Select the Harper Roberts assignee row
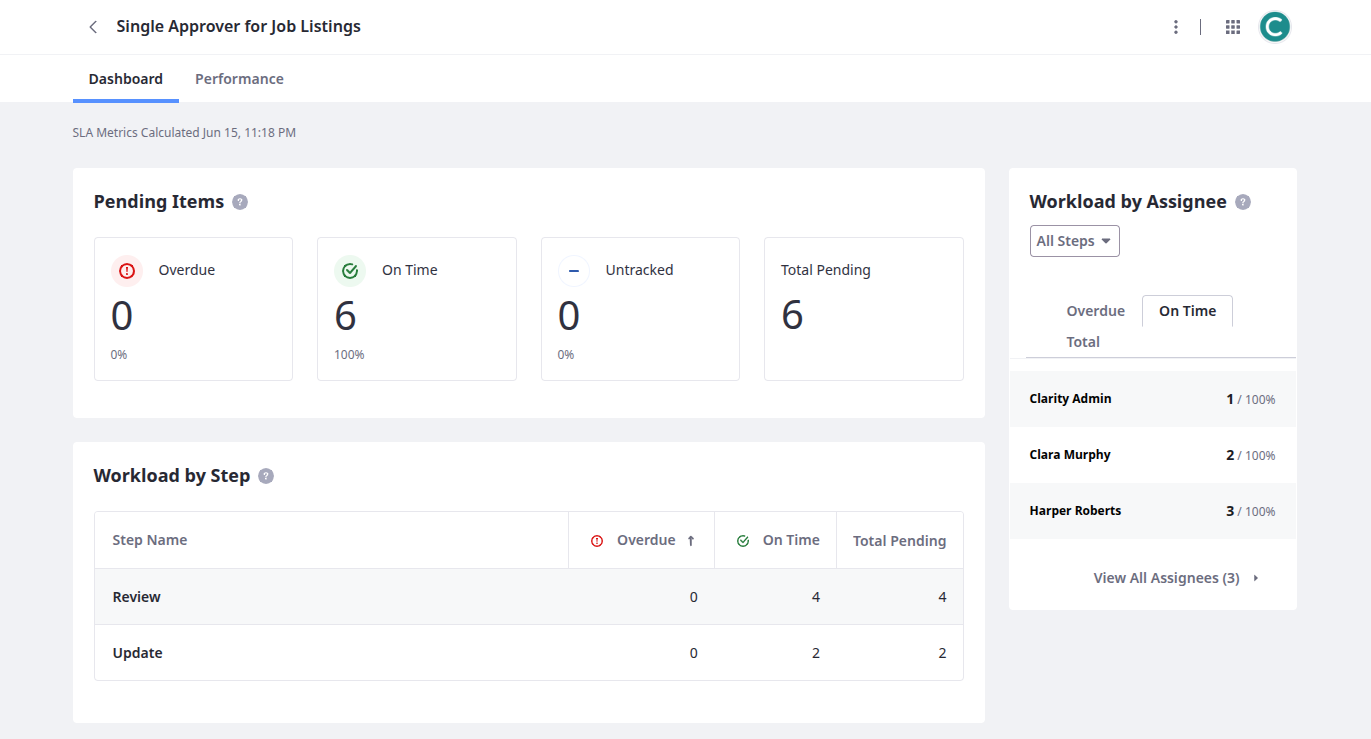This screenshot has height=739, width=1371. point(1075,511)
